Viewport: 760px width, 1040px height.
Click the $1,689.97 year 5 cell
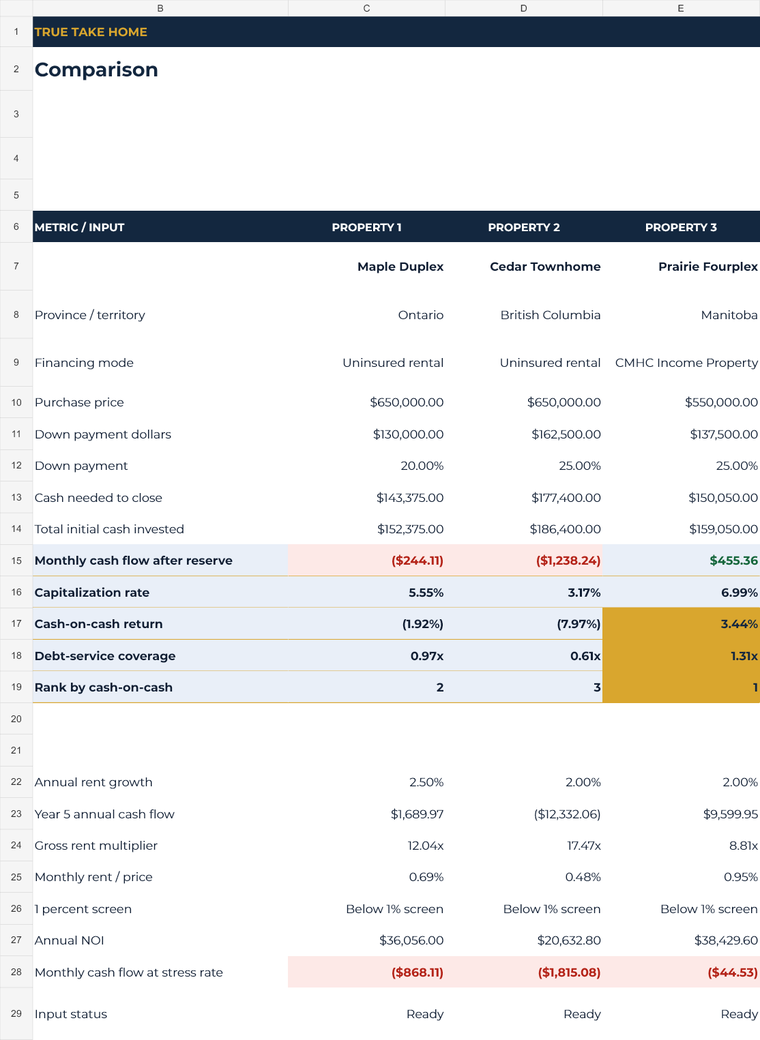coord(366,814)
